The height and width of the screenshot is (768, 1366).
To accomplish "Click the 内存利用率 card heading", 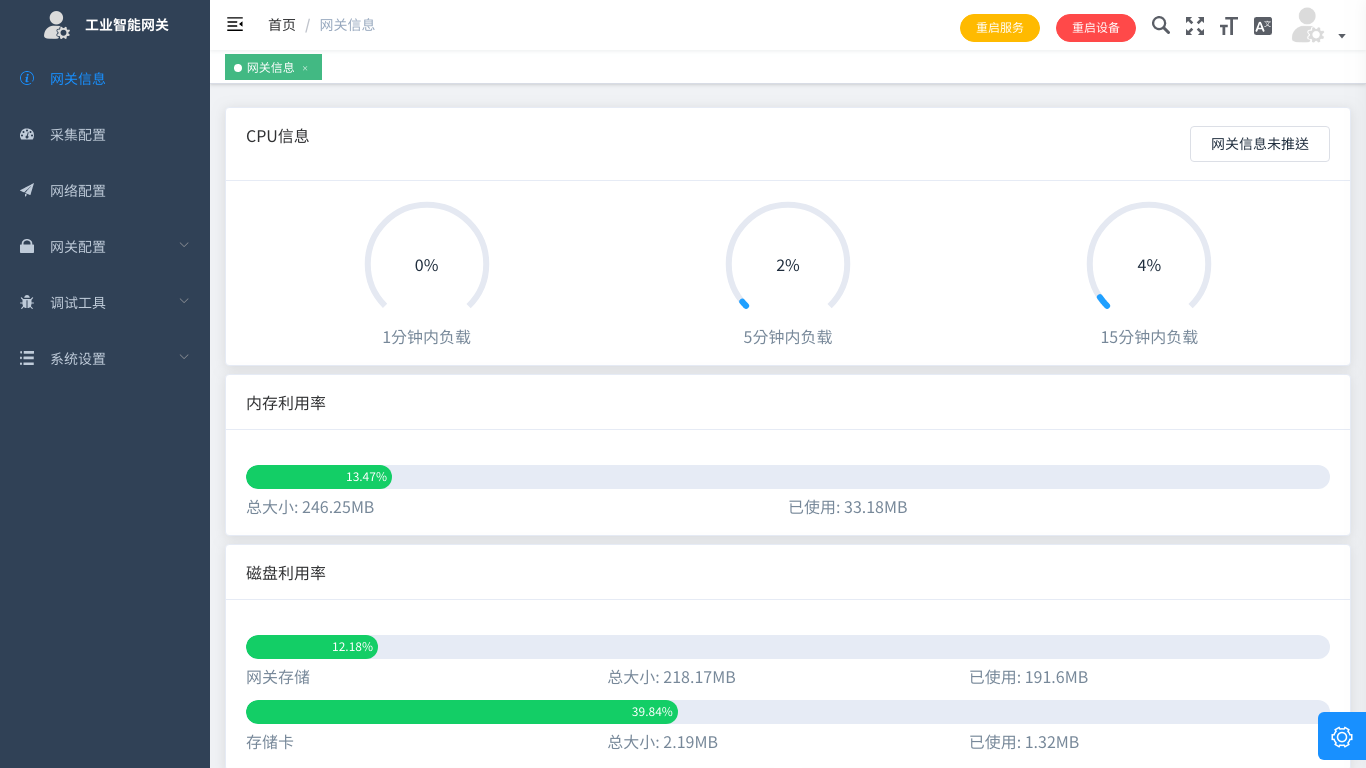I will tap(286, 403).
